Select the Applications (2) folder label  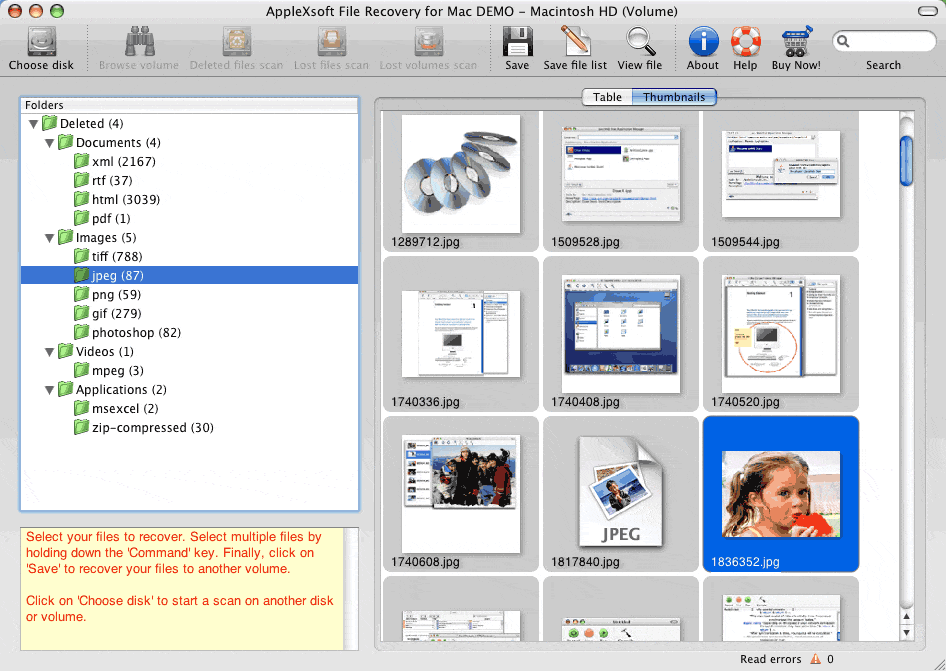click(121, 390)
